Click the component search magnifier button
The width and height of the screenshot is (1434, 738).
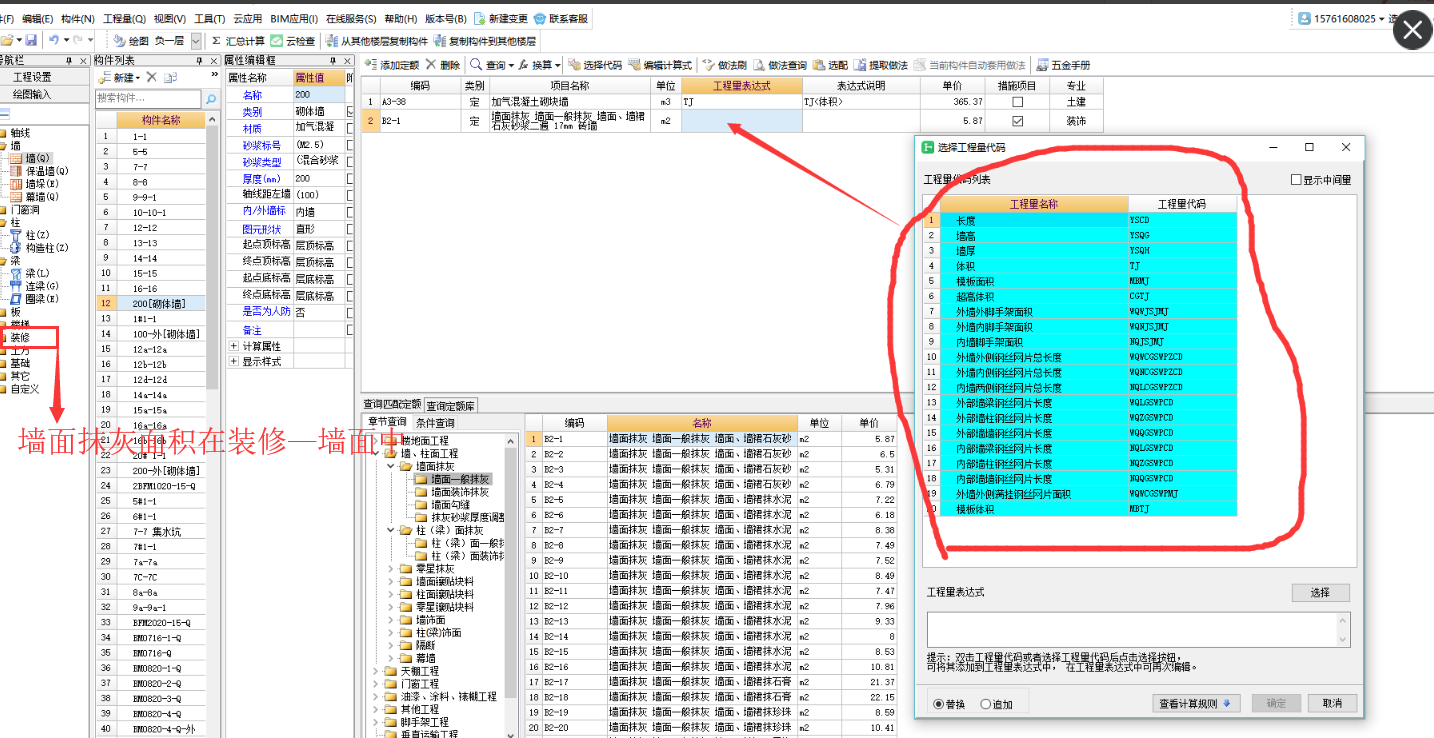pos(211,99)
